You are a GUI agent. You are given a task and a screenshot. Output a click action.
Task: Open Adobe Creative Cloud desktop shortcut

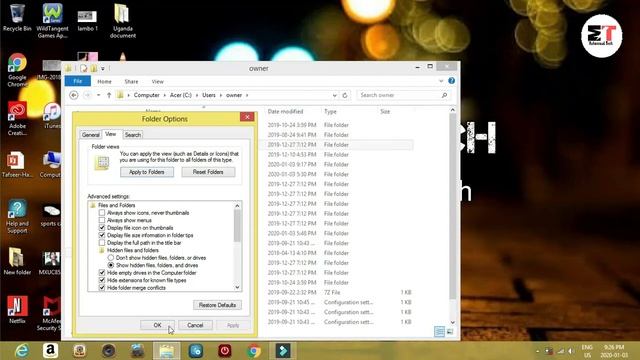click(x=17, y=119)
